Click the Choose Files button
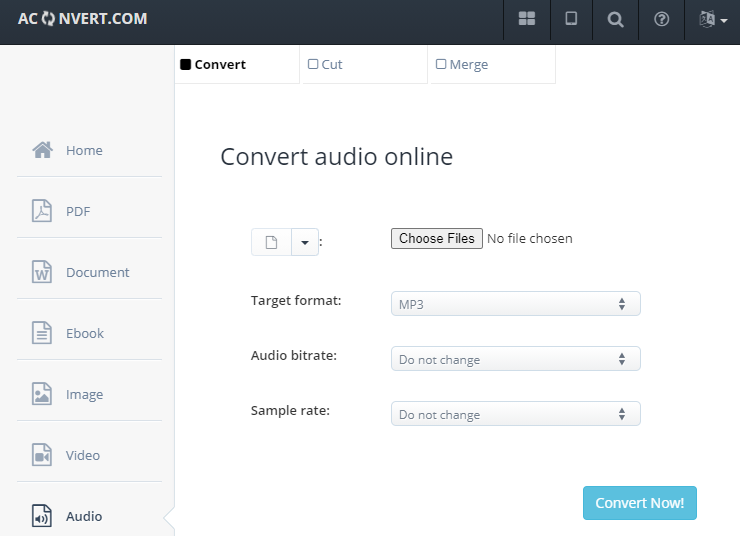This screenshot has width=740, height=536. (437, 238)
